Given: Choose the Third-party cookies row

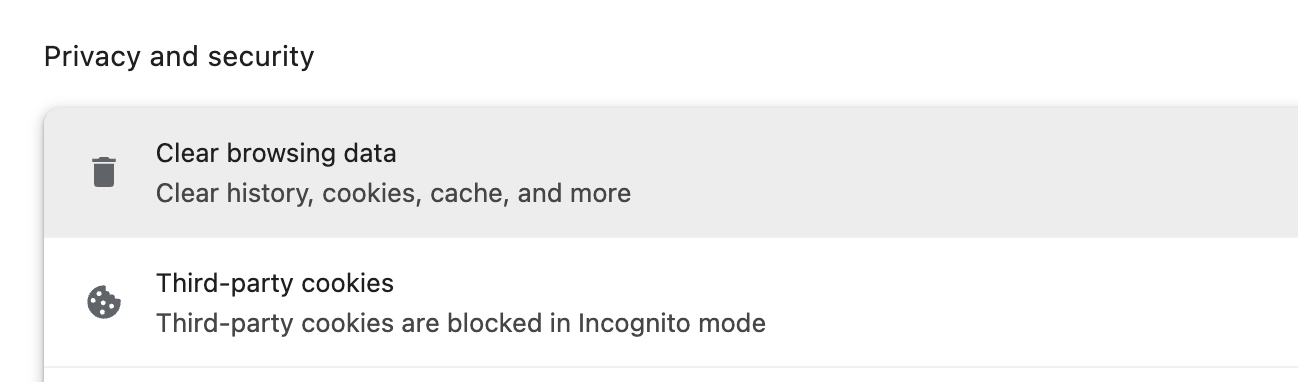Looking at the screenshot, I should (671, 303).
